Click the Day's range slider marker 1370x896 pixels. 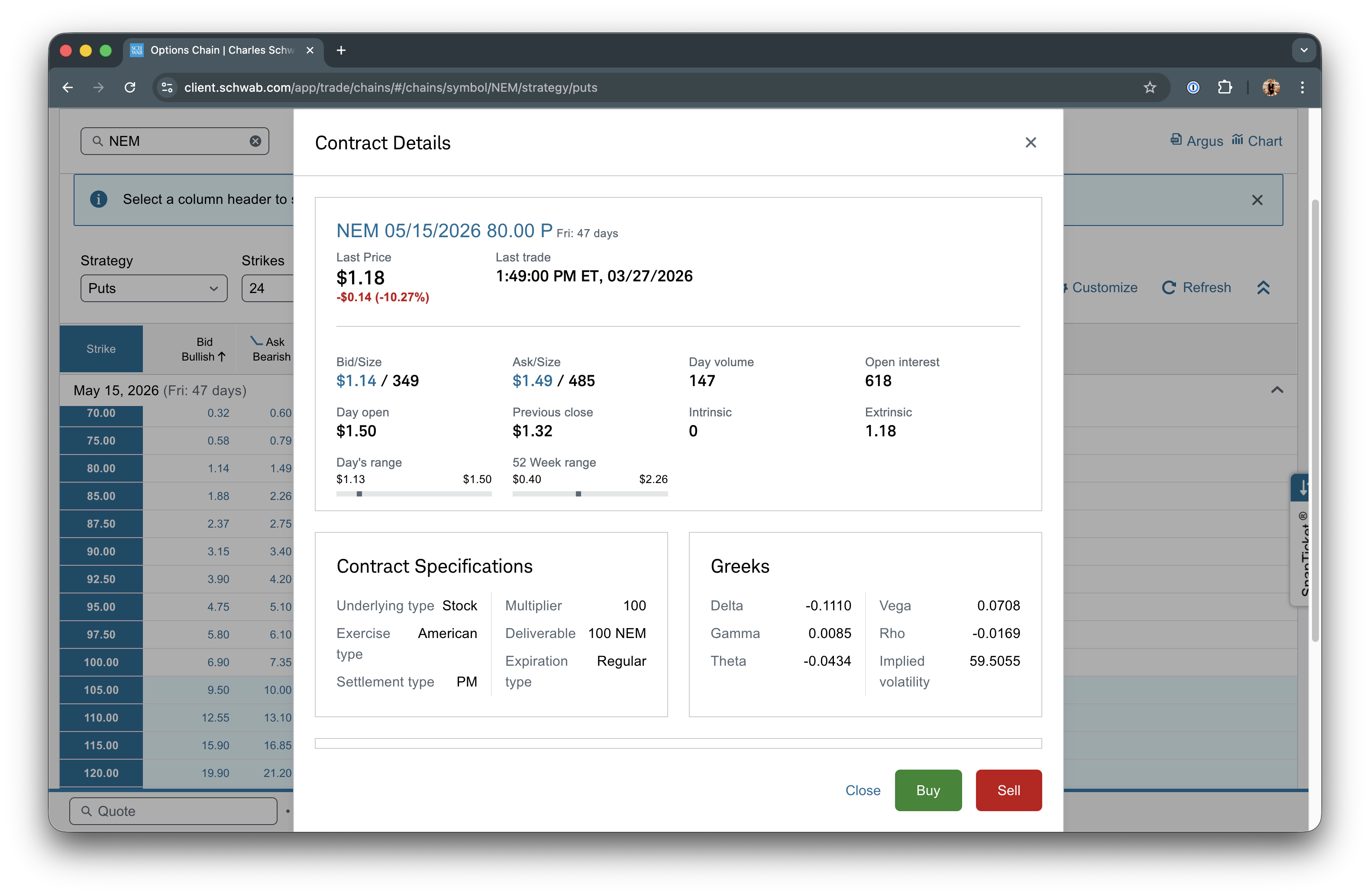(359, 494)
